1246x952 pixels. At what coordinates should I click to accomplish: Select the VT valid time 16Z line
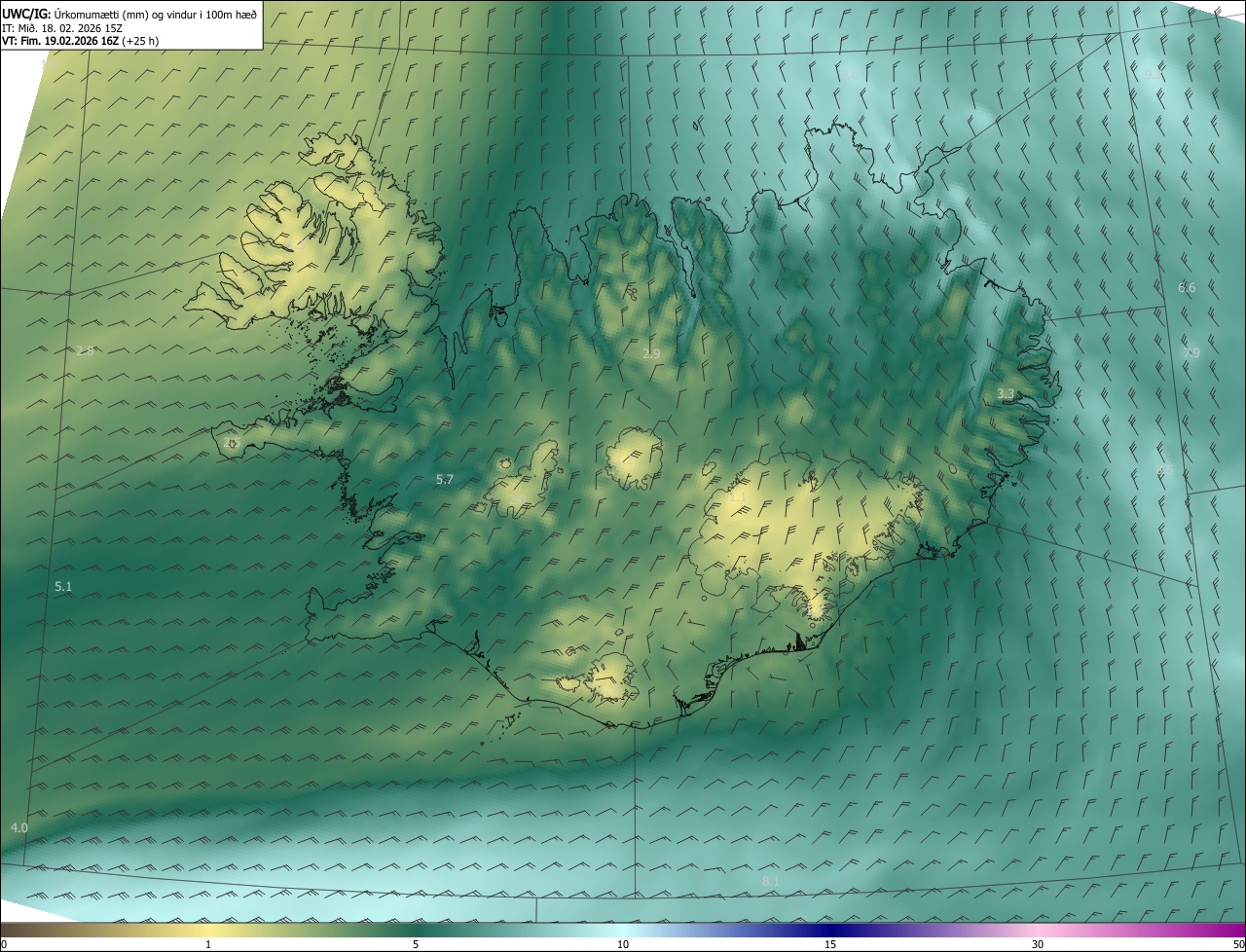coord(80,41)
